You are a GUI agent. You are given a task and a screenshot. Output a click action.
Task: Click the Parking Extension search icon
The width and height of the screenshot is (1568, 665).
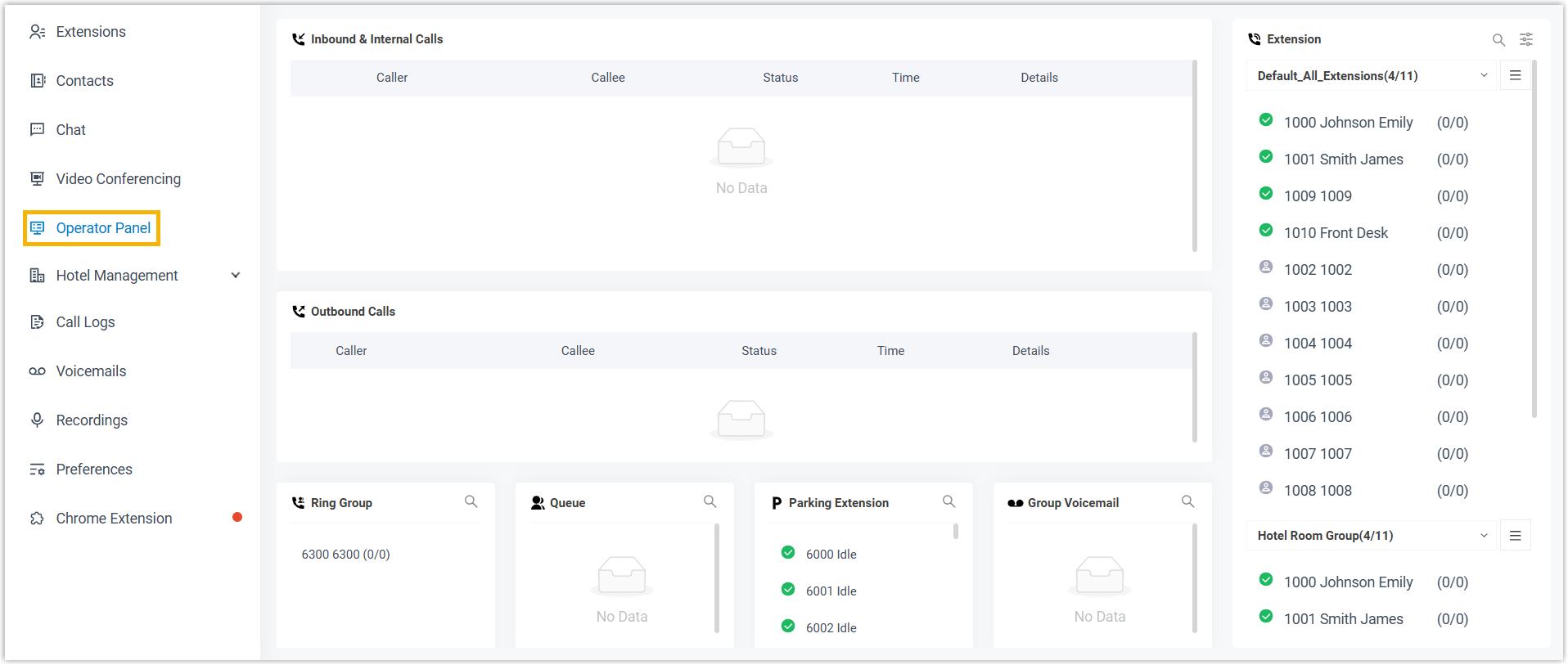click(948, 501)
